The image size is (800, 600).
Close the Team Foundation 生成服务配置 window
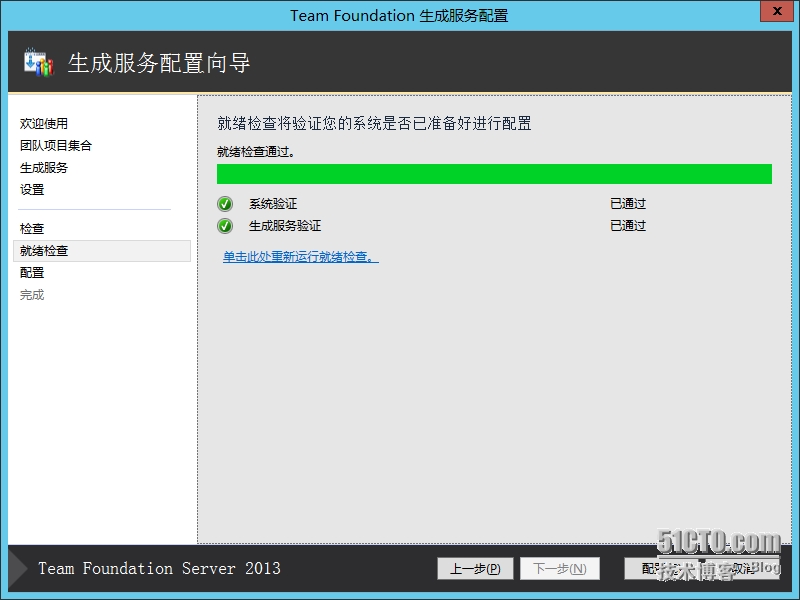click(777, 11)
